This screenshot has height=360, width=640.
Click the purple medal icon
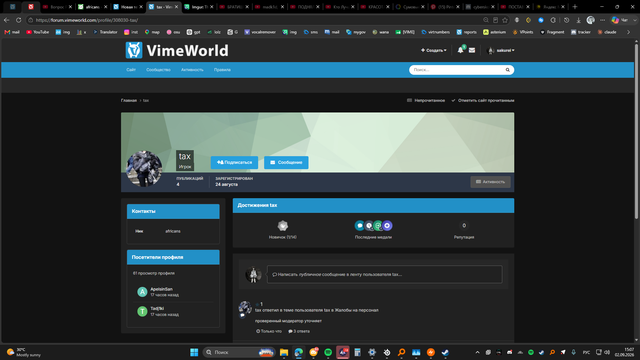387,225
